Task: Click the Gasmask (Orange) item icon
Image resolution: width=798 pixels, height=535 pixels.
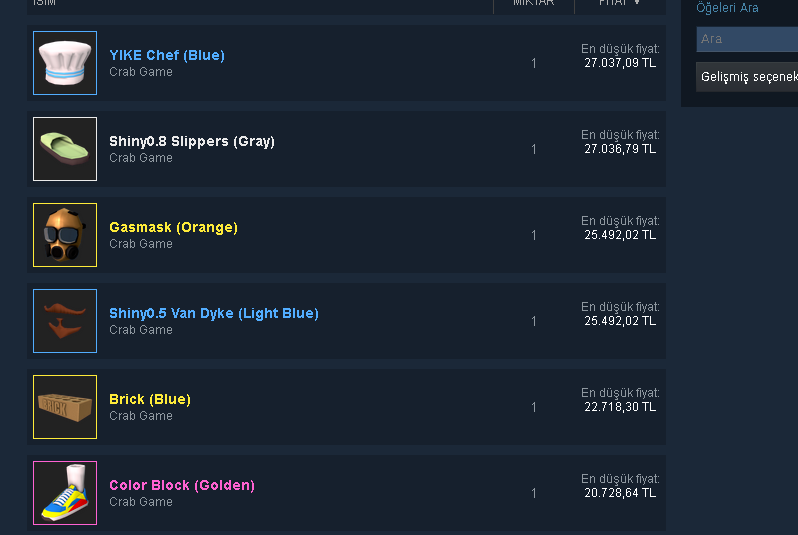Action: pyautogui.click(x=65, y=235)
